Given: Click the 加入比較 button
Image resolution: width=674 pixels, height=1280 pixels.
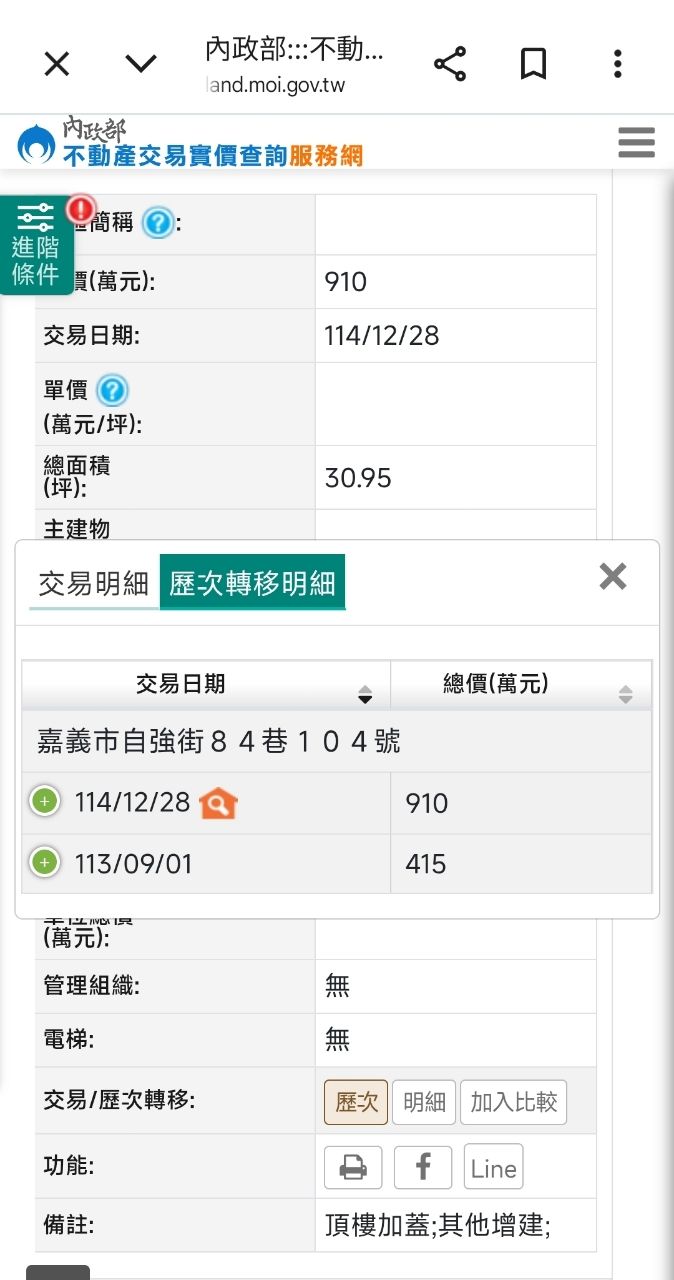Looking at the screenshot, I should tap(513, 1103).
